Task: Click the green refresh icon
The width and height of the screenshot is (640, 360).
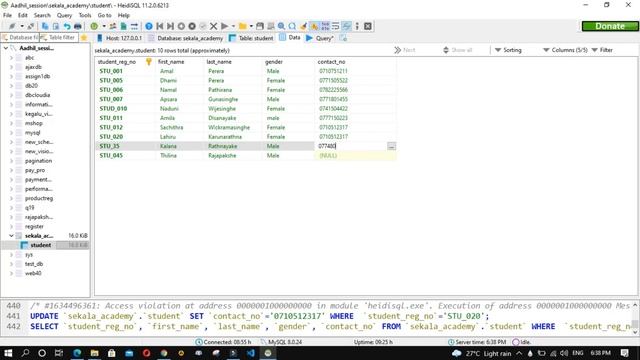Action: coord(94,26)
